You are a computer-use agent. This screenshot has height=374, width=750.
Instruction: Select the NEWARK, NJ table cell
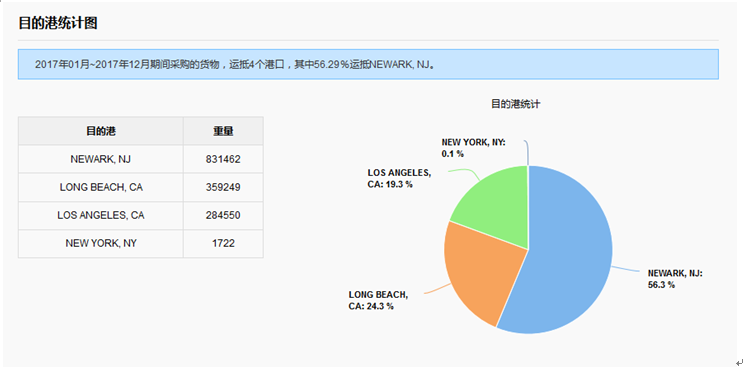click(x=101, y=159)
